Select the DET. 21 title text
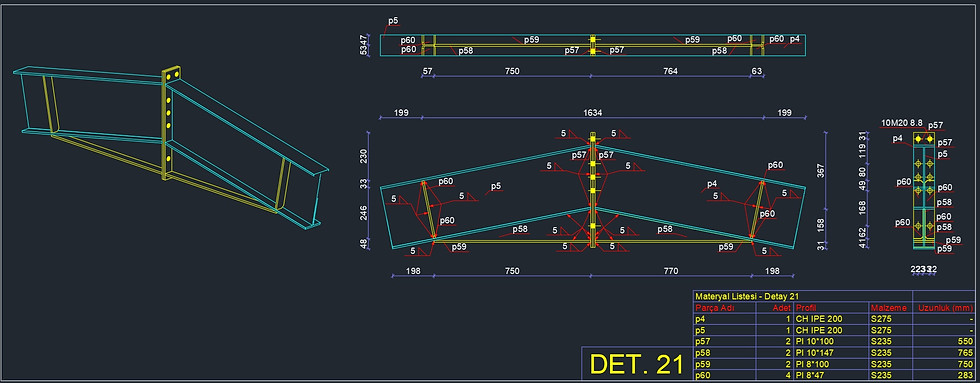The width and height of the screenshot is (980, 383). coord(636,364)
